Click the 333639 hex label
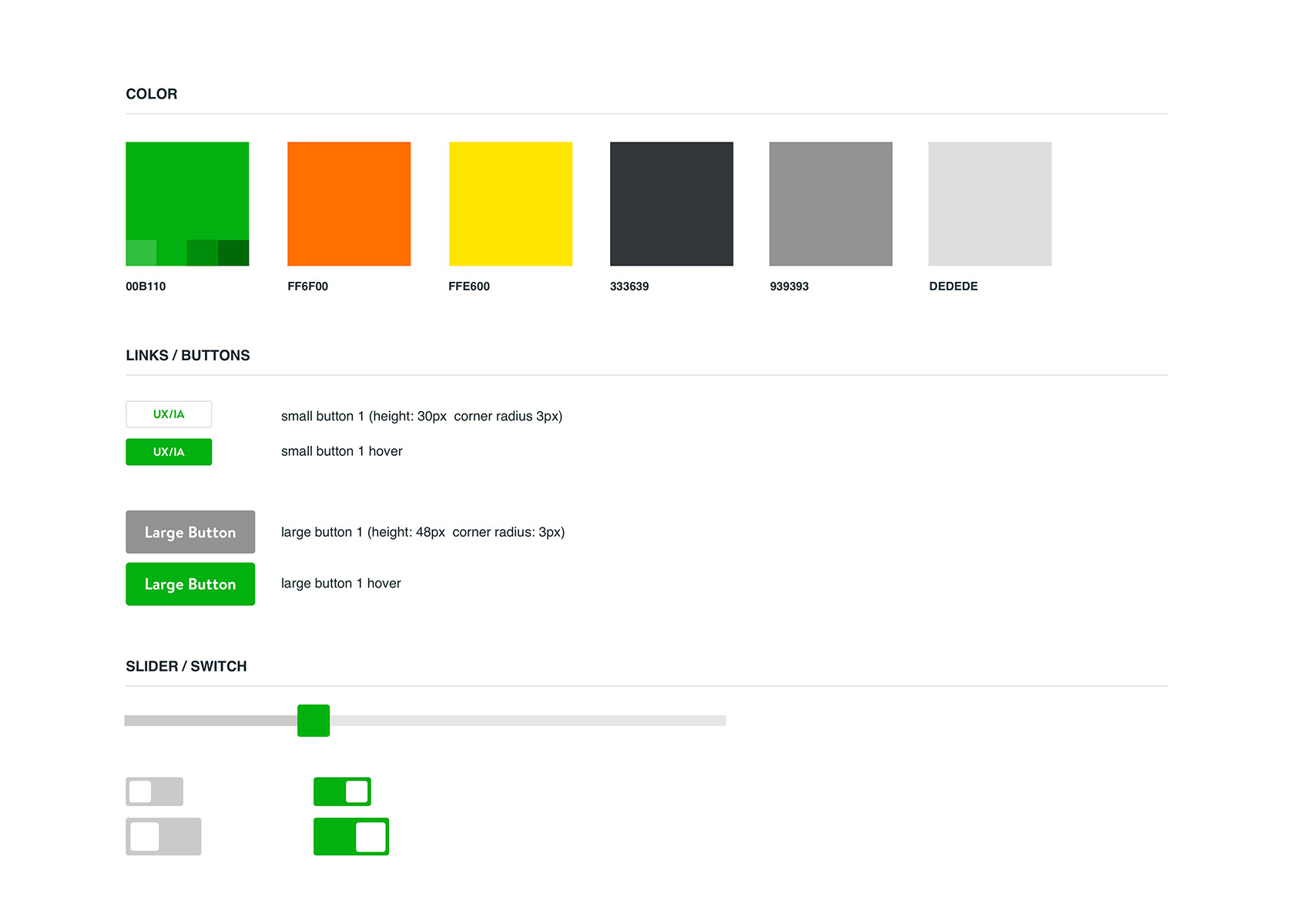1294x924 pixels. click(629, 286)
